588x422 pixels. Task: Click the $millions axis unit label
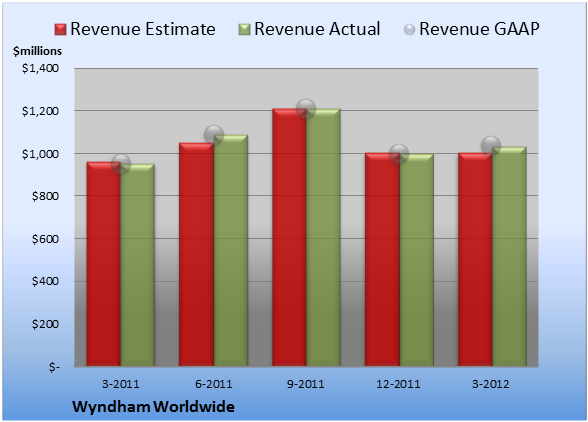(x=38, y=51)
